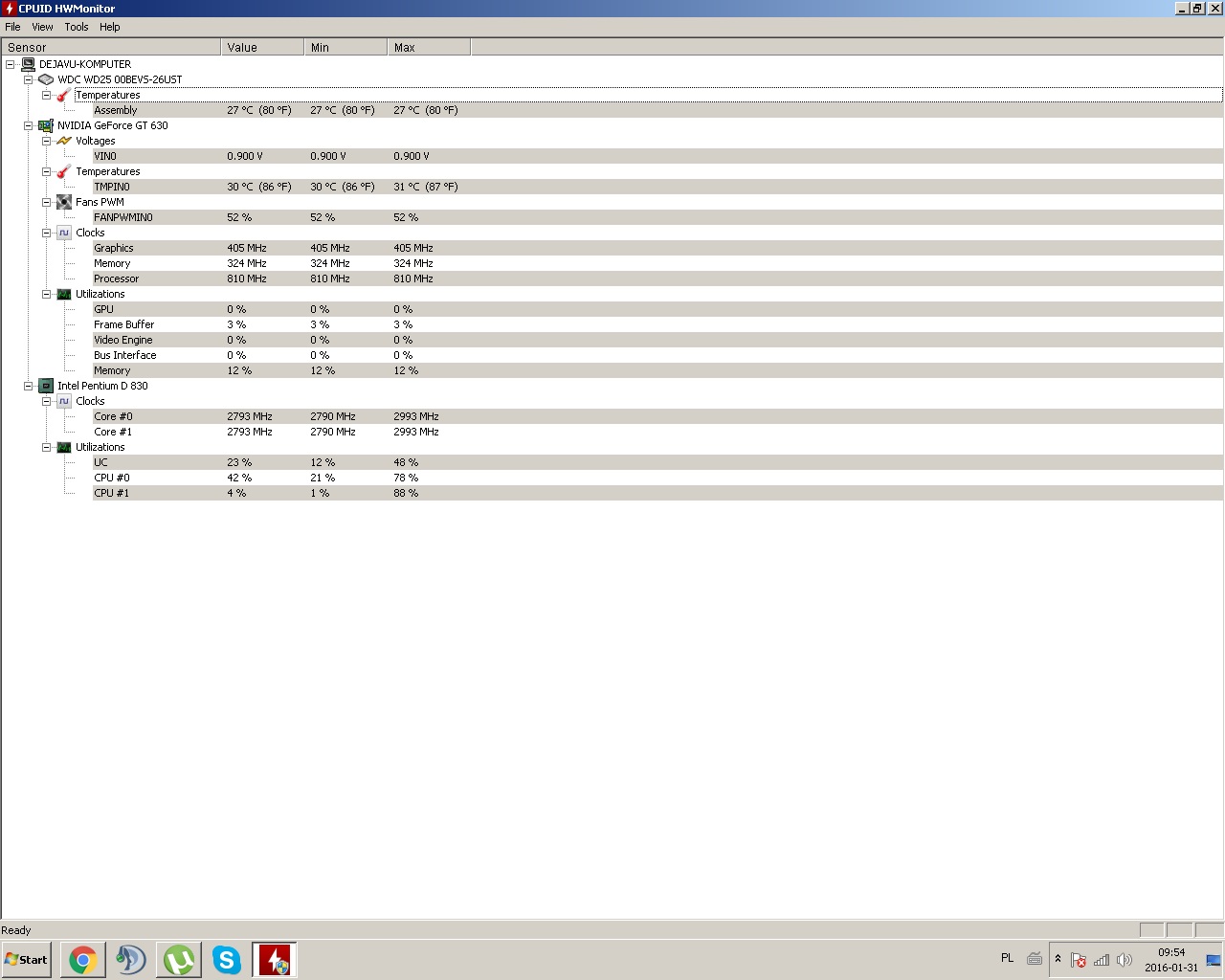The height and width of the screenshot is (980, 1225).
Task: Click the Max column header
Action: (x=429, y=47)
